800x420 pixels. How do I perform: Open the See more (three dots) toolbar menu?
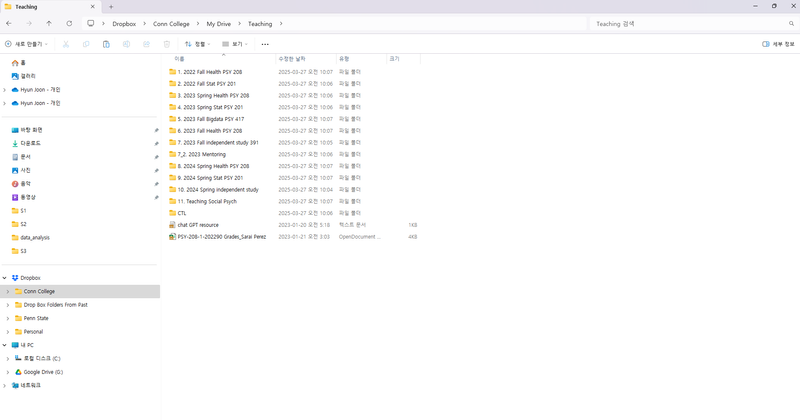(265, 44)
